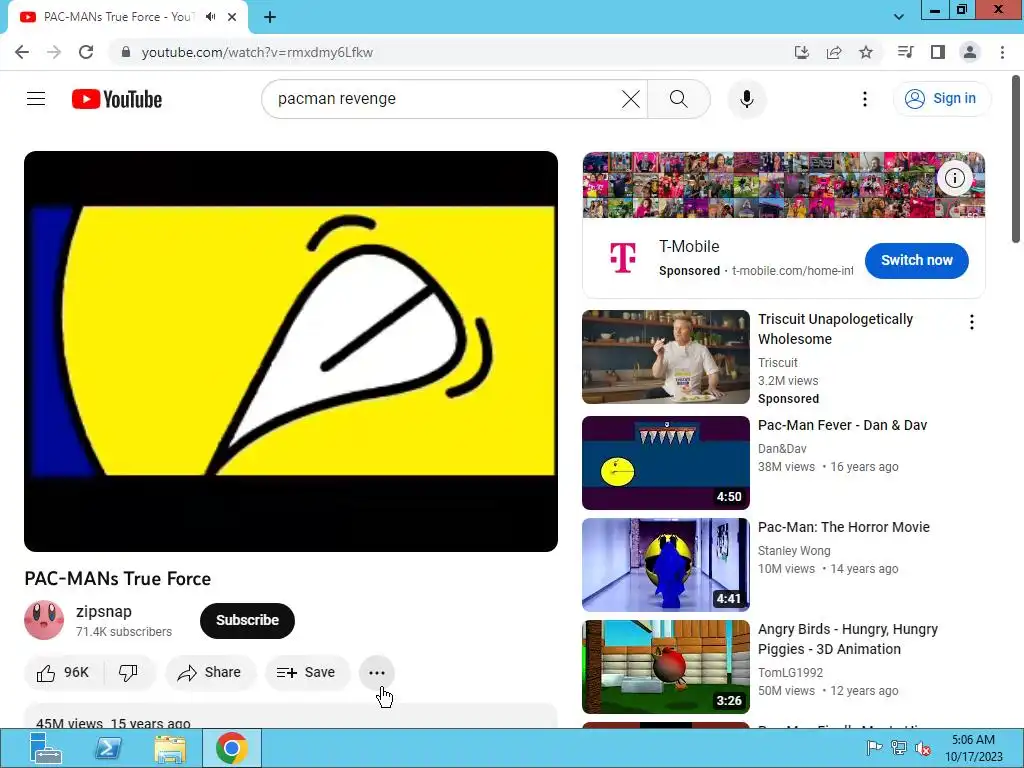Open File Explorer from taskbar
The width and height of the screenshot is (1024, 768).
pos(170,748)
